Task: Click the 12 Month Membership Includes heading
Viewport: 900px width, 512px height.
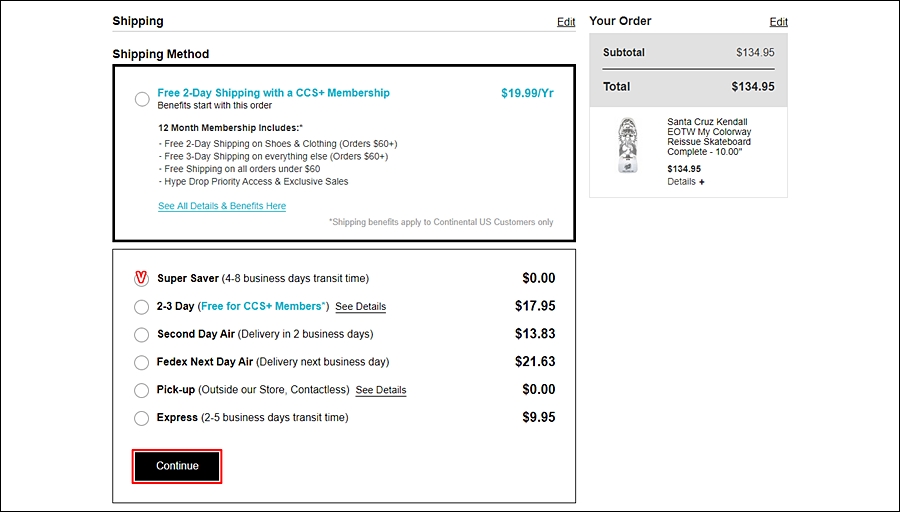Action: point(231,127)
